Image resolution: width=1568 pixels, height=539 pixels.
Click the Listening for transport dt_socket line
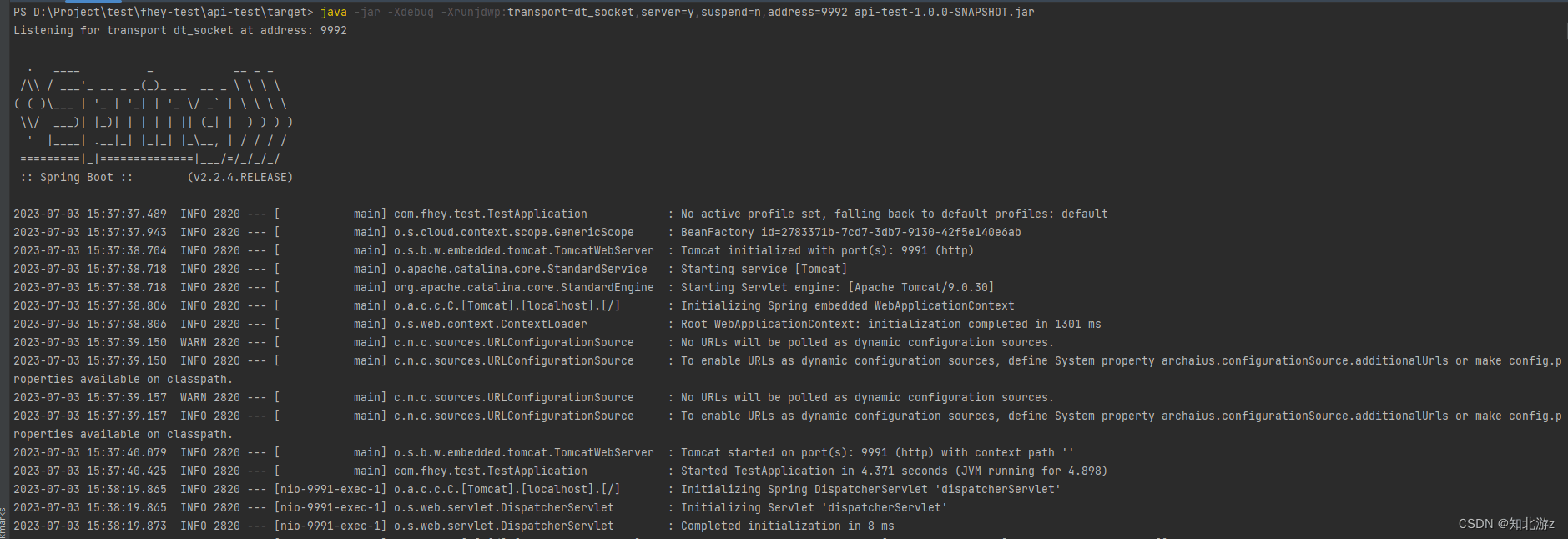(180, 30)
